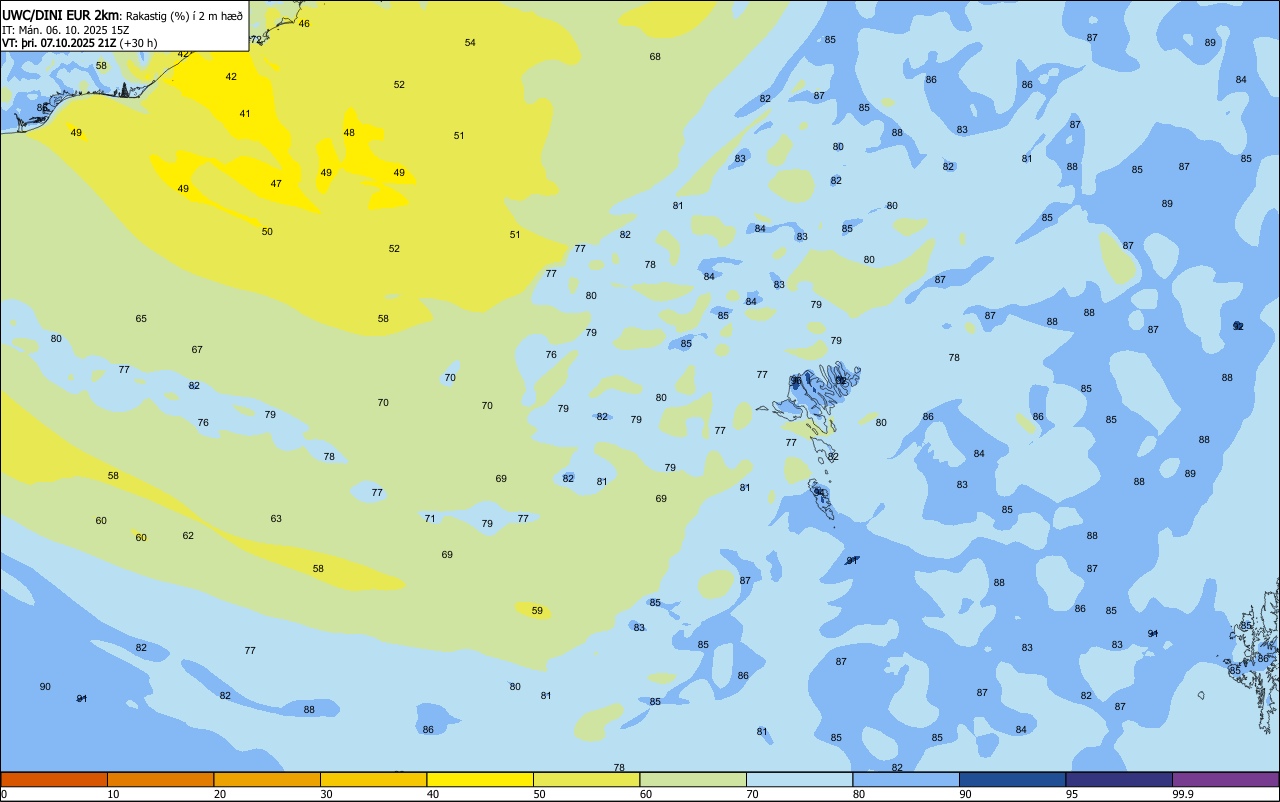Click the legend tick label 99.9

point(1183,794)
